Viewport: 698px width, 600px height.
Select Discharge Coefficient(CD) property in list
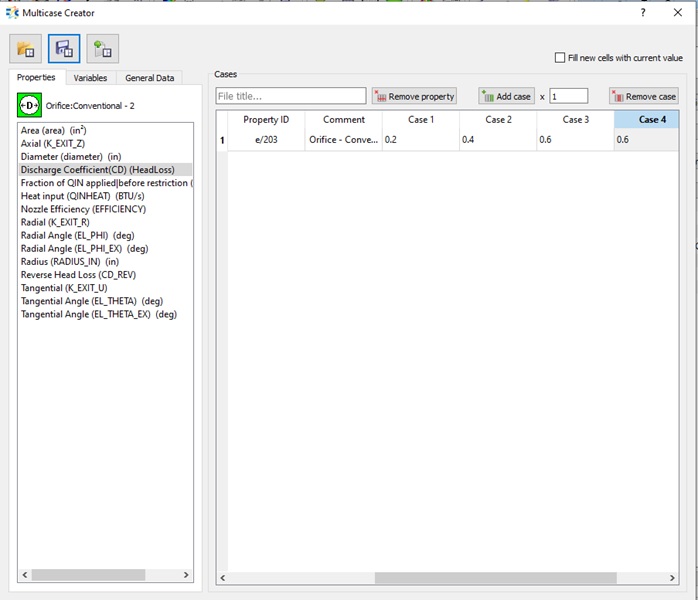(x=98, y=170)
